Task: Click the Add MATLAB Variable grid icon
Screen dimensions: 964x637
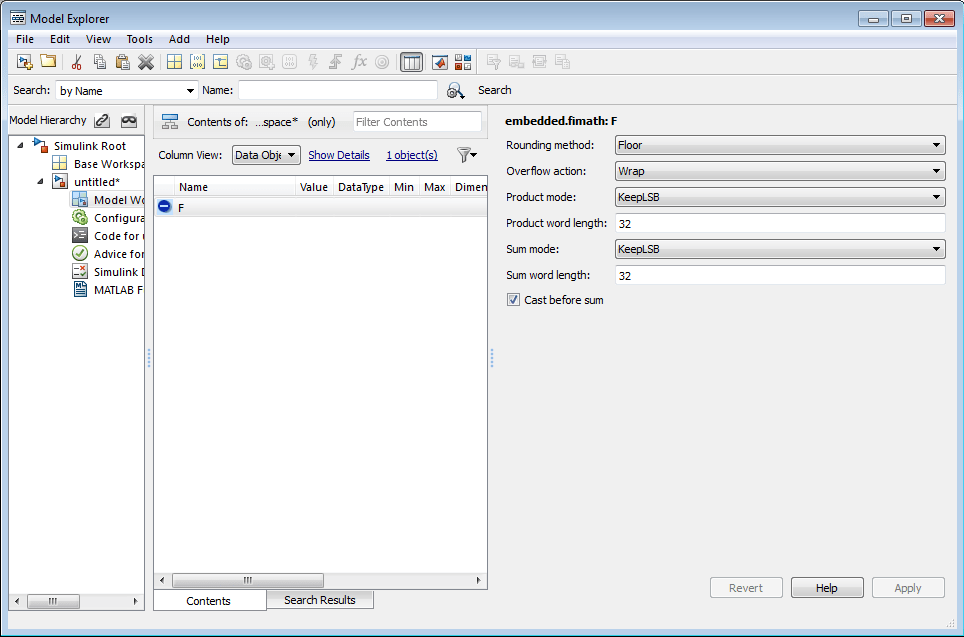Action: (175, 62)
